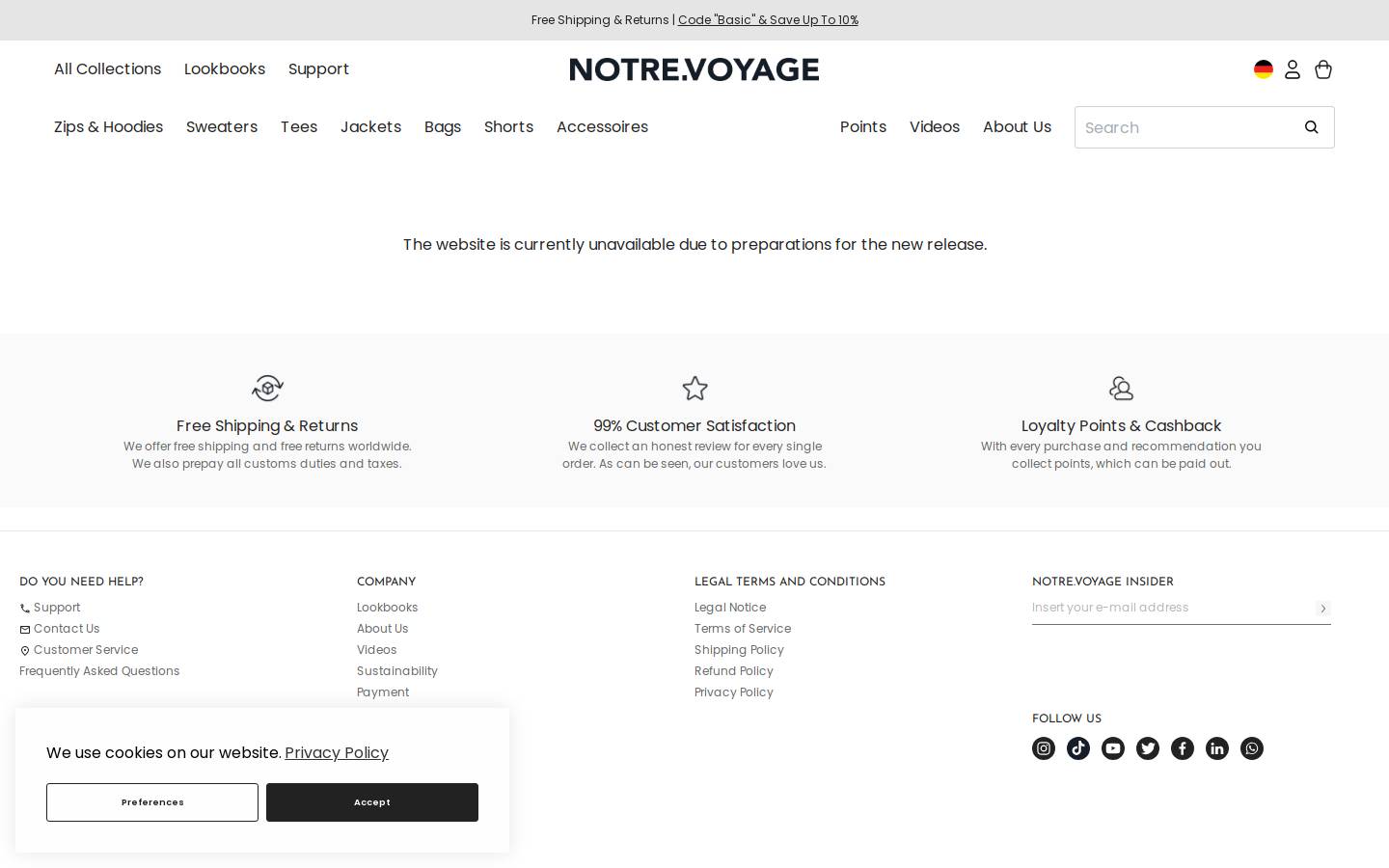Open Shipping Policy footer link
Viewport: 1389px width, 868px height.
(739, 650)
